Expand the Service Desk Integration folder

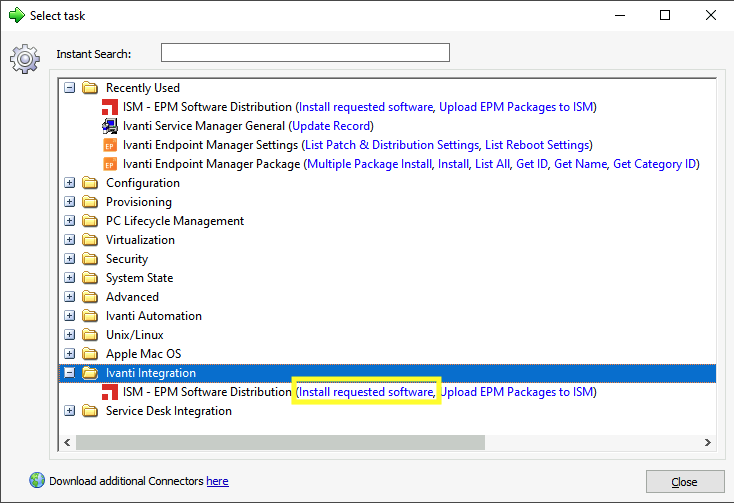click(70, 411)
